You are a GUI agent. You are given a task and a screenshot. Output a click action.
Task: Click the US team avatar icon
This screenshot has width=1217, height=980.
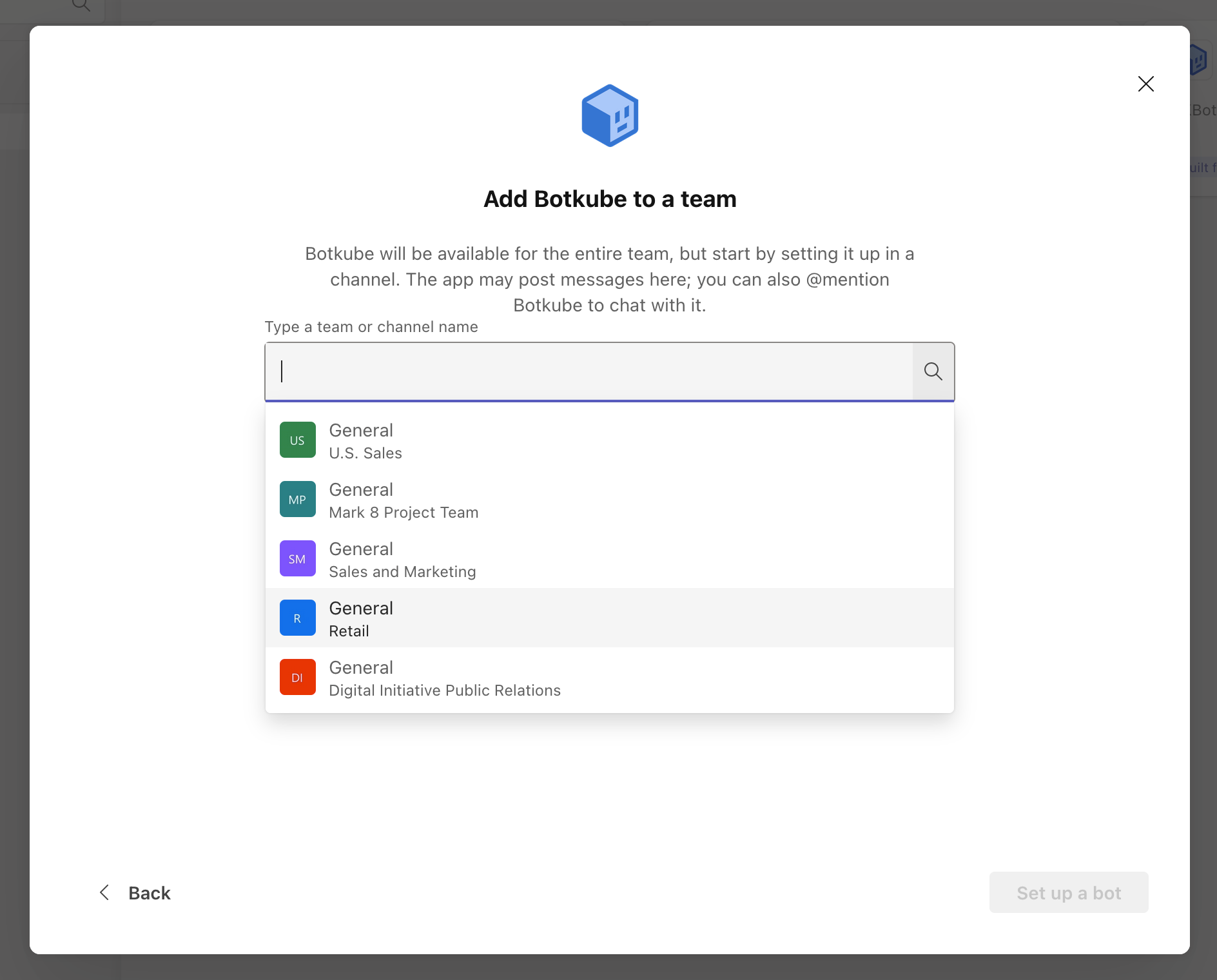[x=297, y=440]
